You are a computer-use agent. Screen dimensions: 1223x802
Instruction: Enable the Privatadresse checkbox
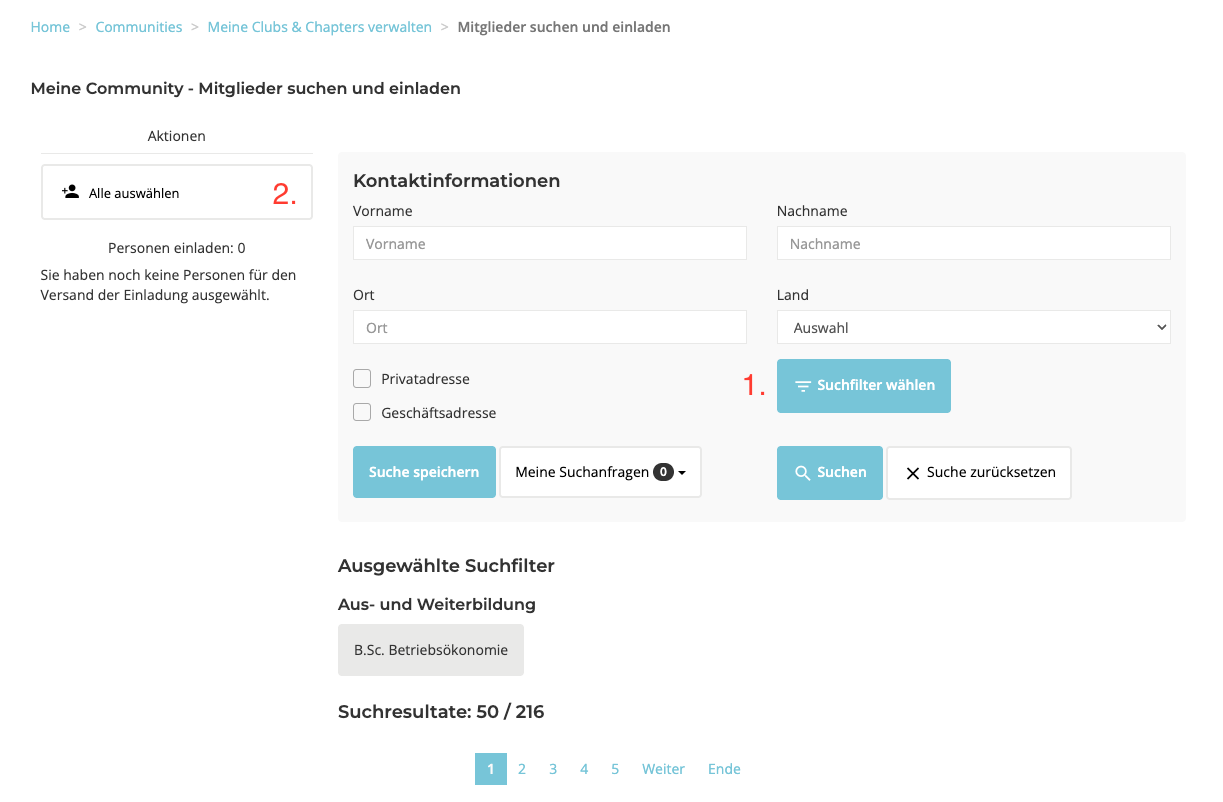pos(362,379)
